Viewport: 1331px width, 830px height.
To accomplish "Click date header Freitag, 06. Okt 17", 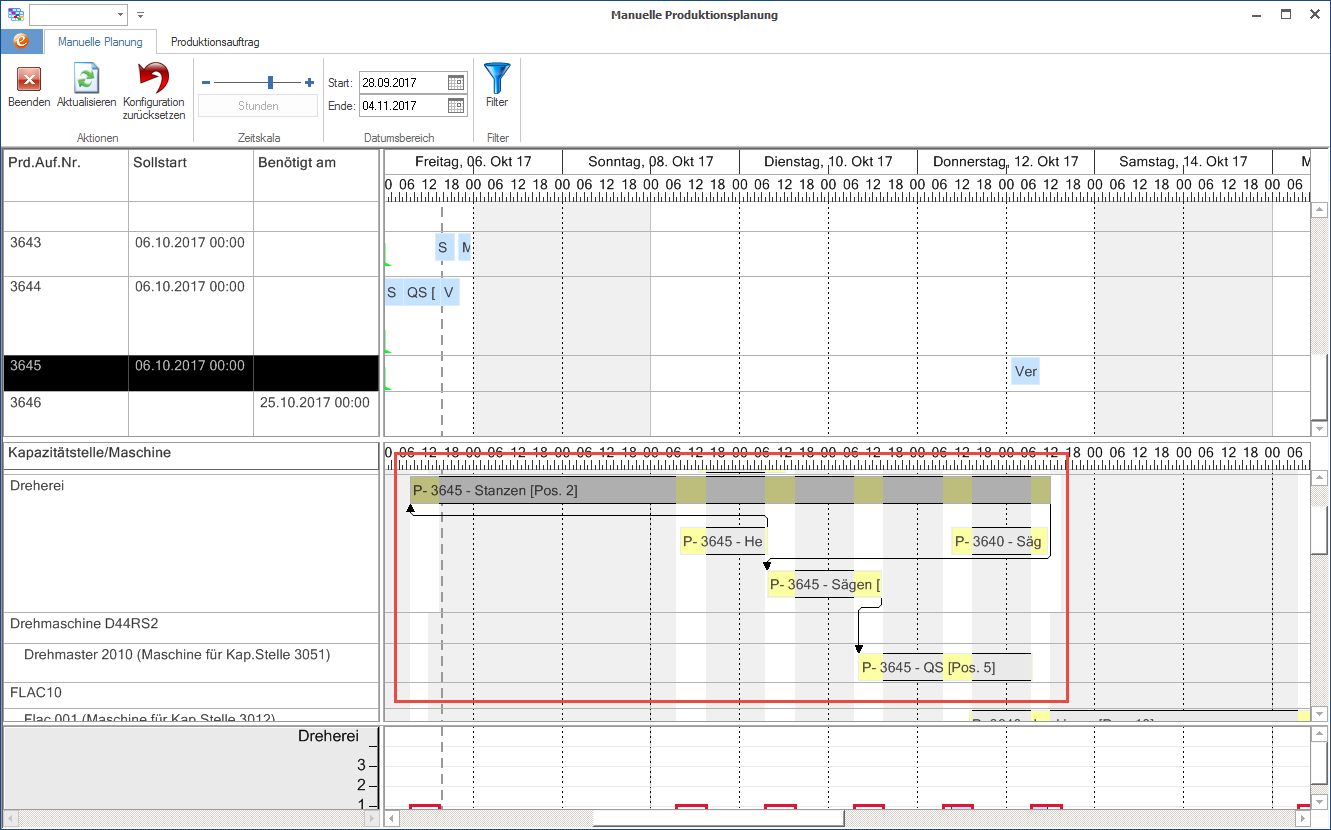I will [473, 162].
